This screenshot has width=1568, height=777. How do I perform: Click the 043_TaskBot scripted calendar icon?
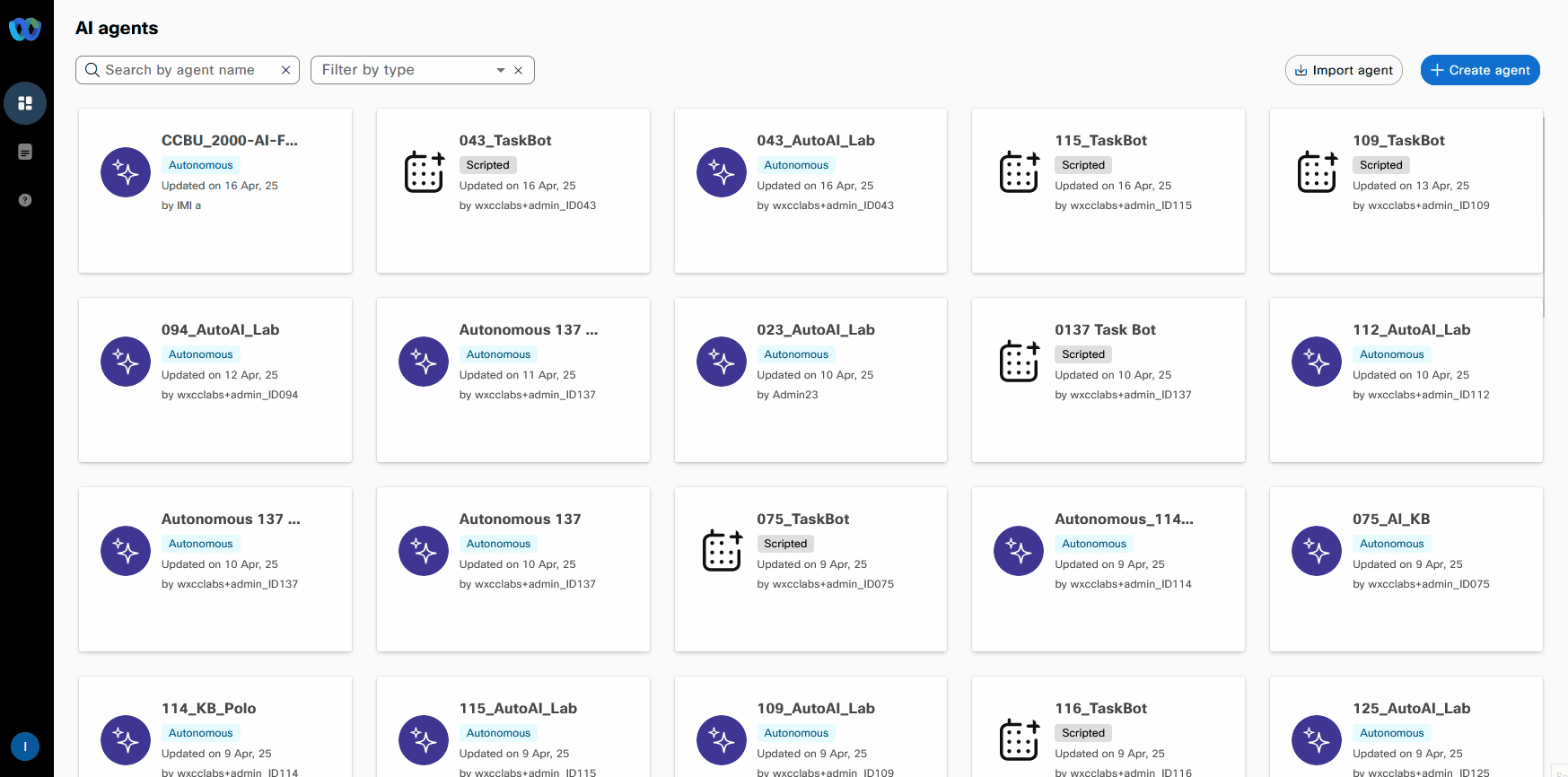(424, 172)
